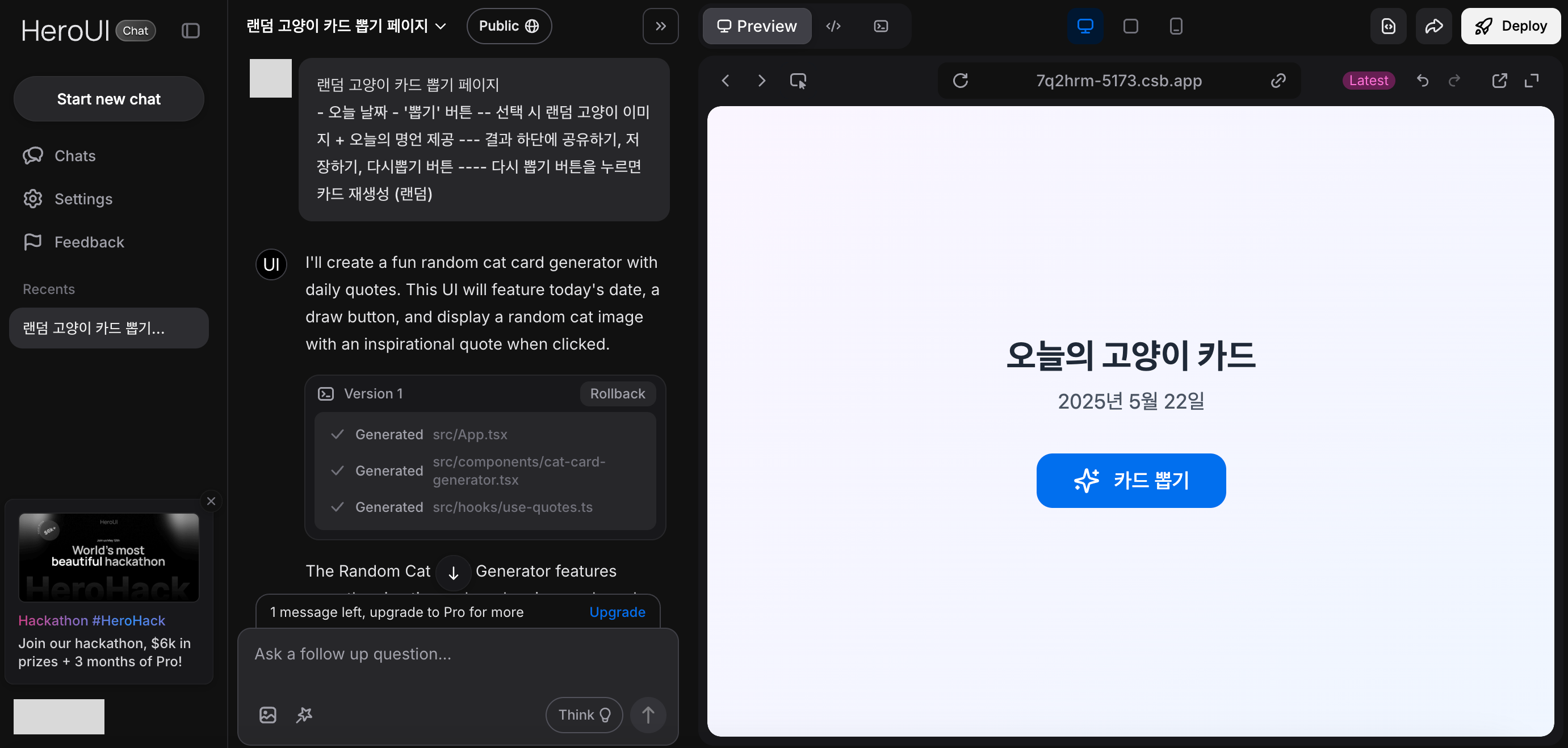
Task: Toggle the Think mode button
Action: coord(584,715)
